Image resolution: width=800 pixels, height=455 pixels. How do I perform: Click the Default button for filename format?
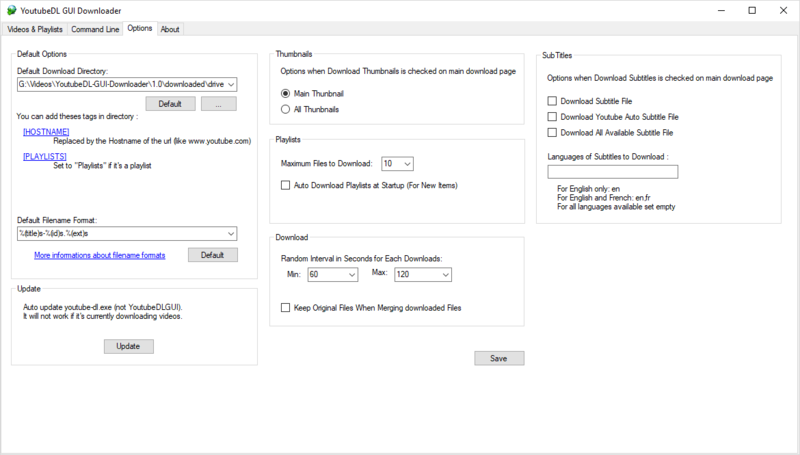point(212,255)
